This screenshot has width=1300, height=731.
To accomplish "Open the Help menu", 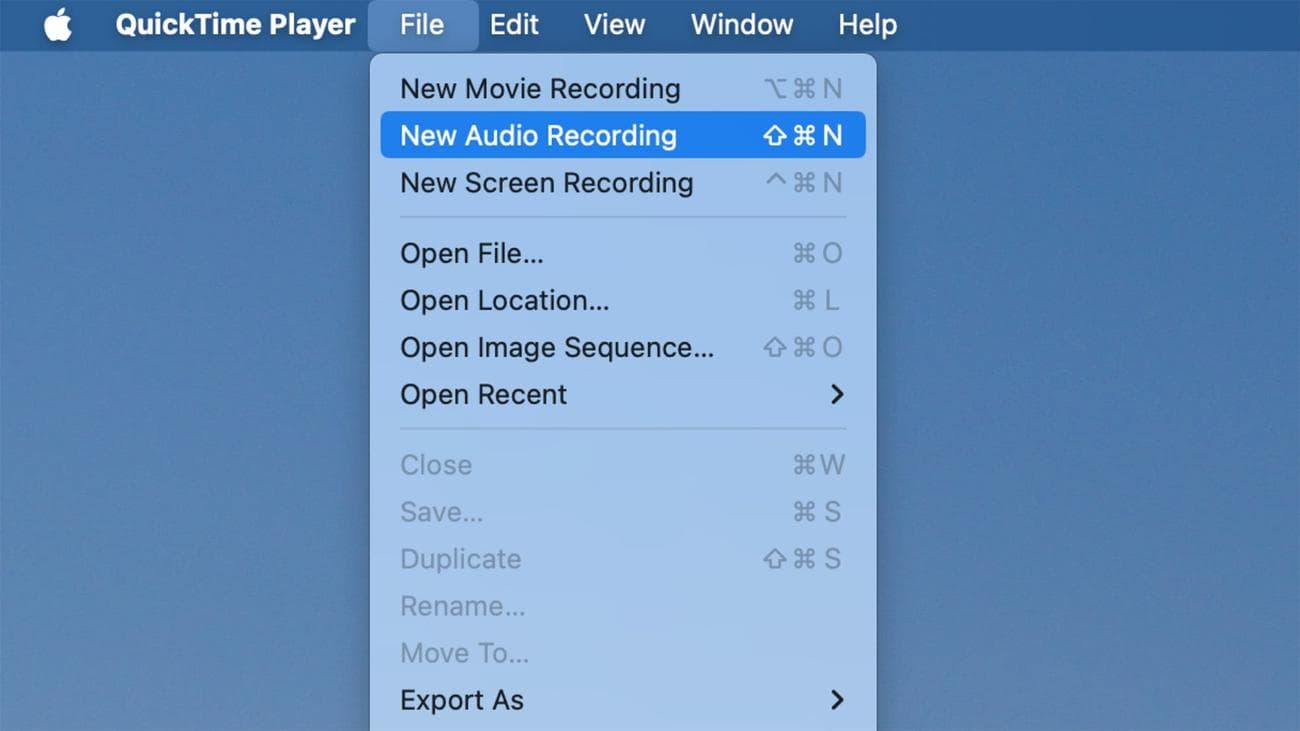I will (x=866, y=25).
